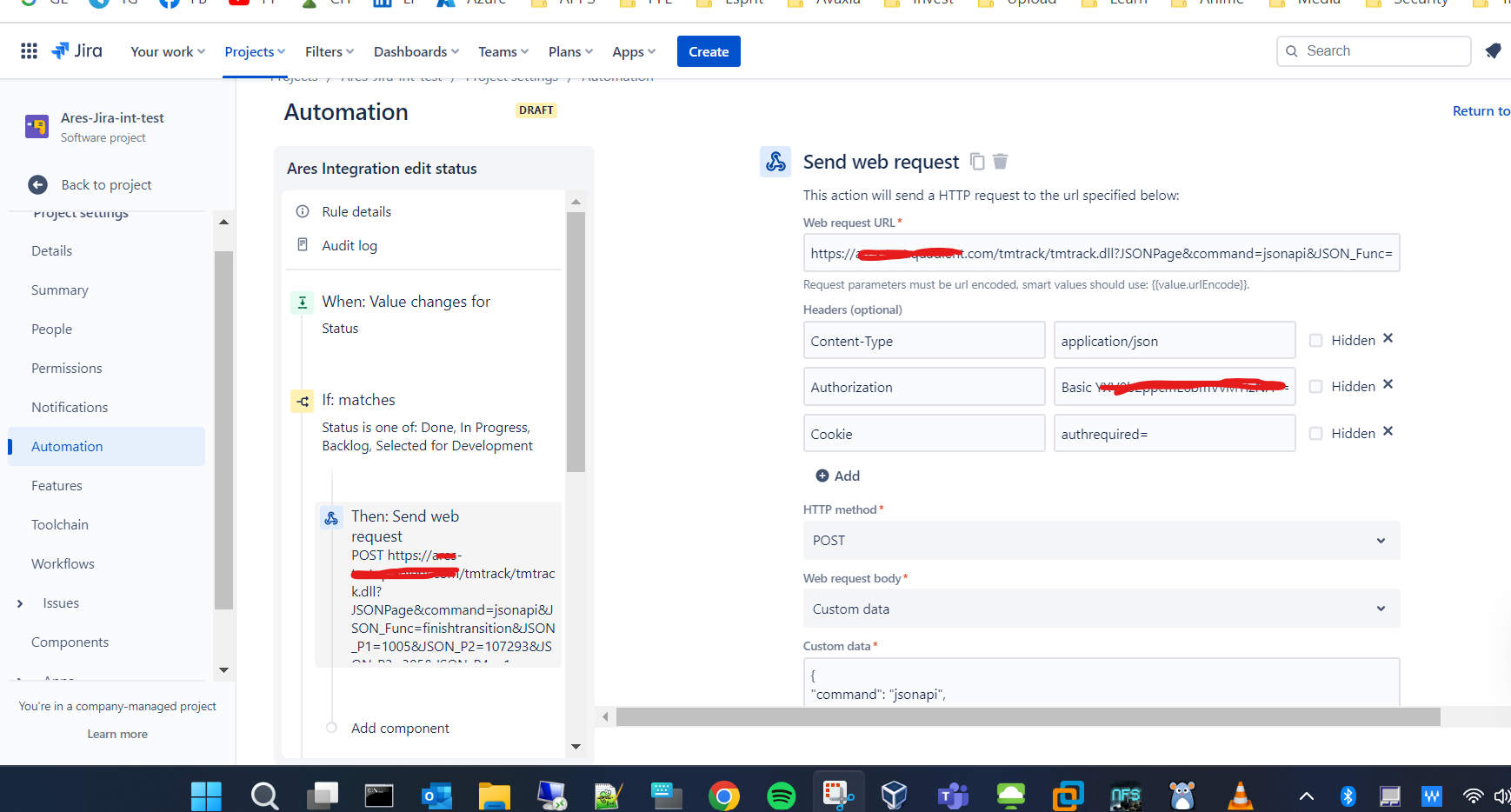The image size is (1511, 812).
Task: Open the Dashboards menu in the top navigation
Action: [x=416, y=52]
